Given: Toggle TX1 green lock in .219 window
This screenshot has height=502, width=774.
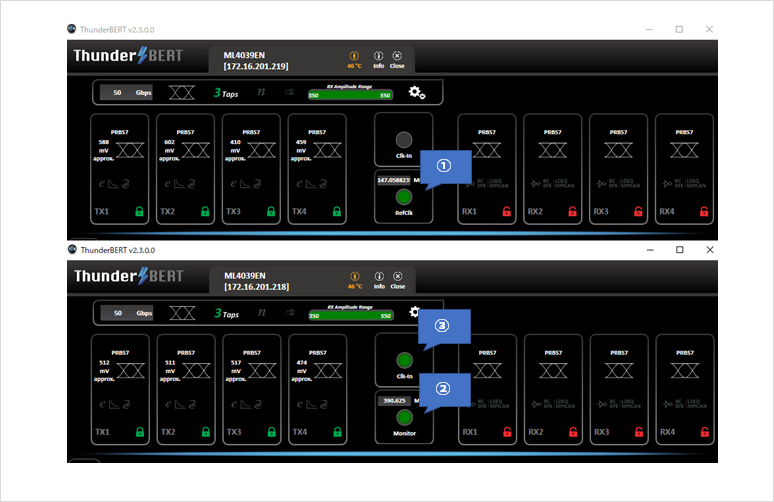Looking at the screenshot, I should tap(139, 211).
